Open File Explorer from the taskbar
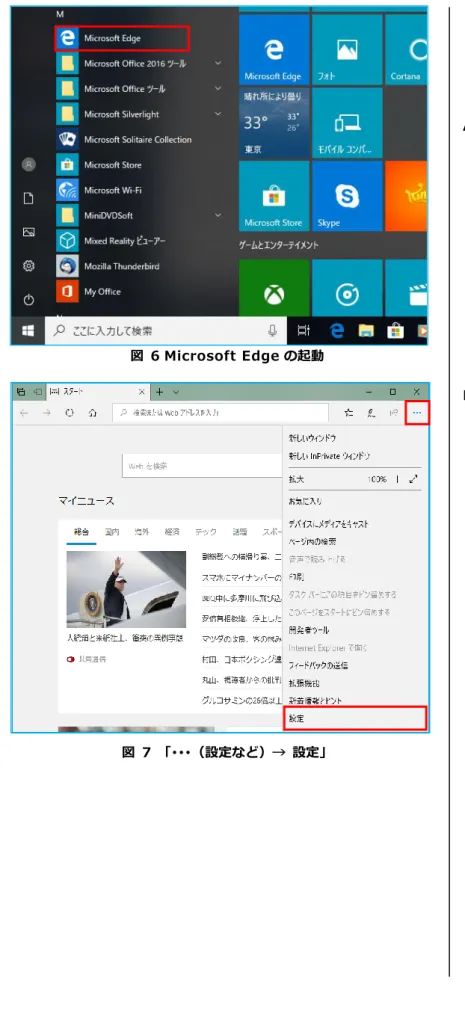465x1022 pixels. (x=366, y=331)
